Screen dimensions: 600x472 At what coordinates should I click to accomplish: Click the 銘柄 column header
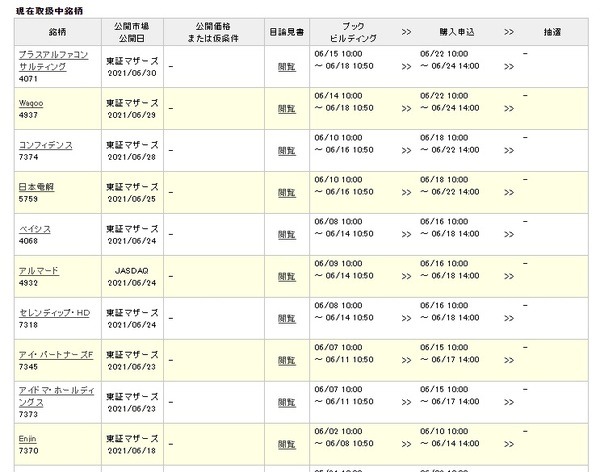point(57,32)
